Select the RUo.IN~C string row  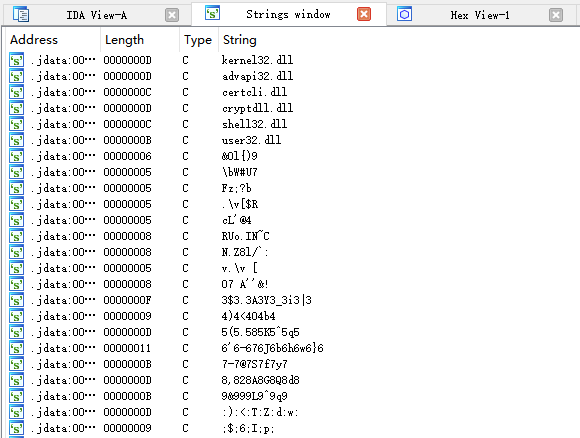[292, 236]
